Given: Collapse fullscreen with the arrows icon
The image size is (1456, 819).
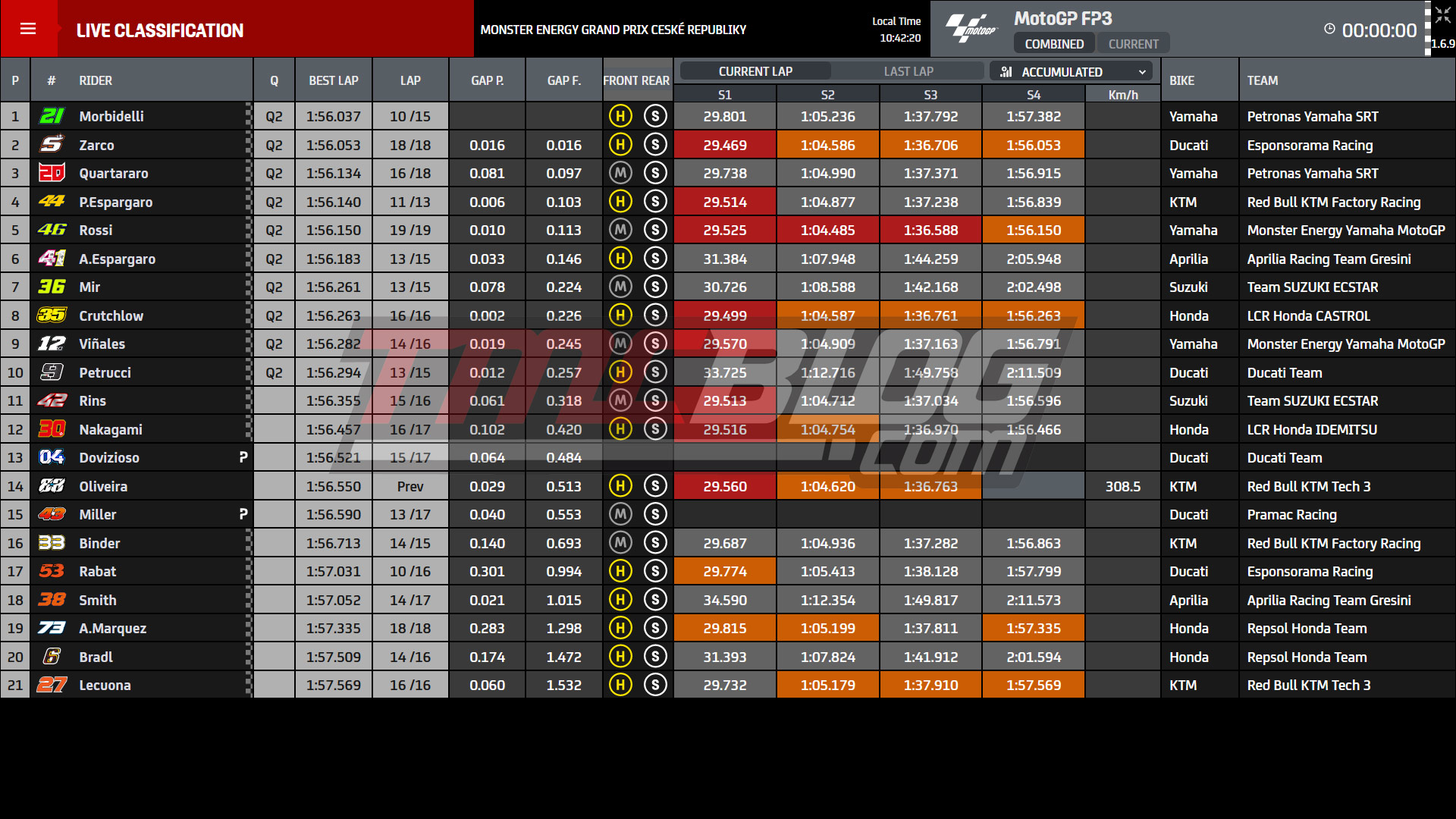Looking at the screenshot, I should point(1442,15).
